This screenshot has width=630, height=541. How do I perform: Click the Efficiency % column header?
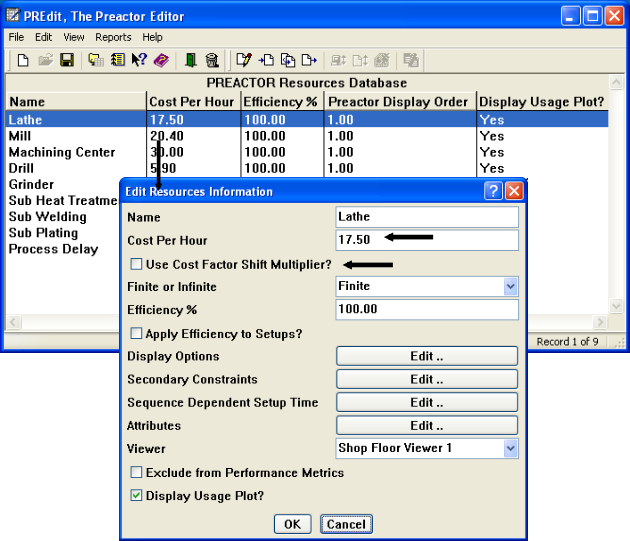pos(282,101)
